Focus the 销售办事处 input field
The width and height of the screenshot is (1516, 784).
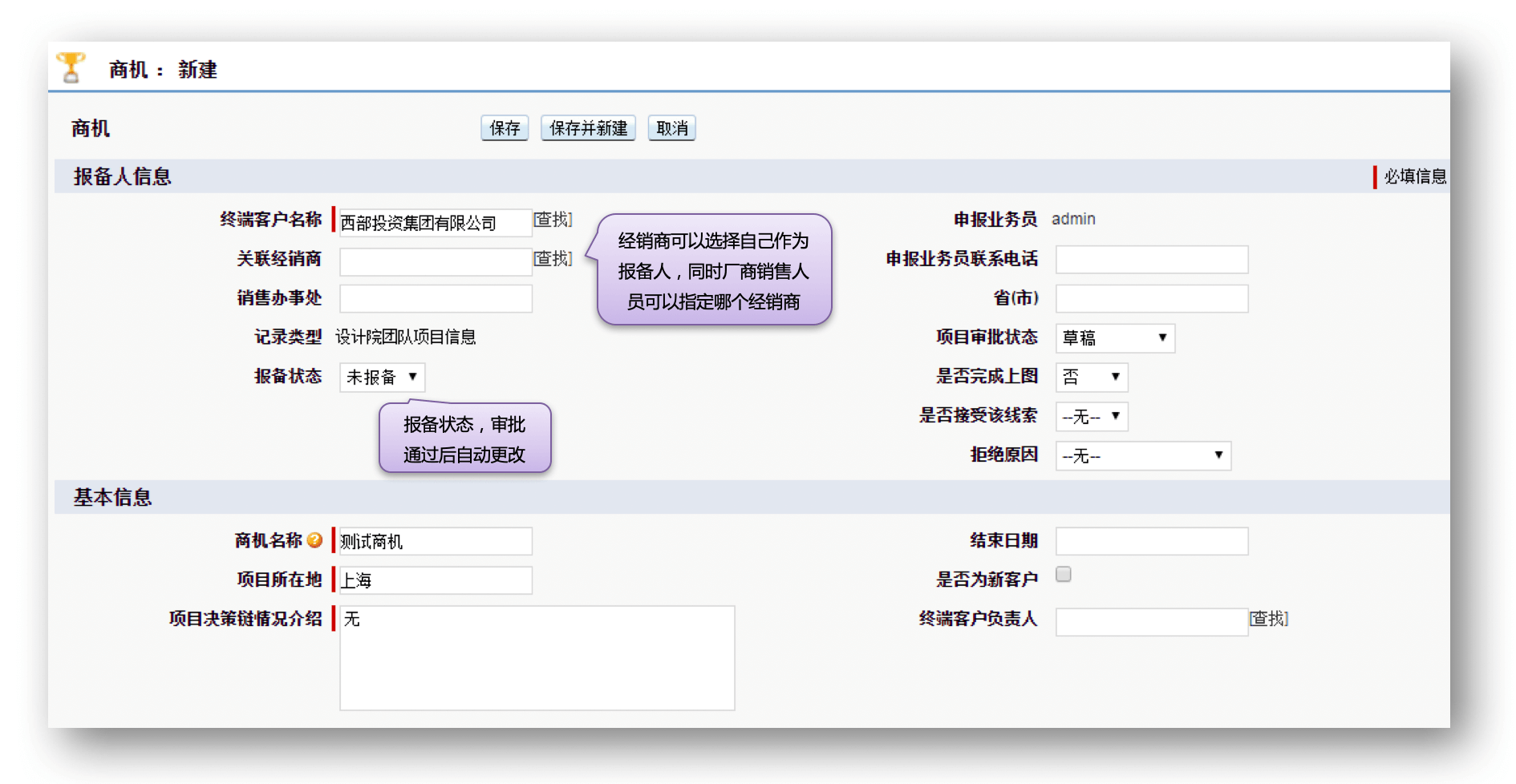pyautogui.click(x=436, y=299)
